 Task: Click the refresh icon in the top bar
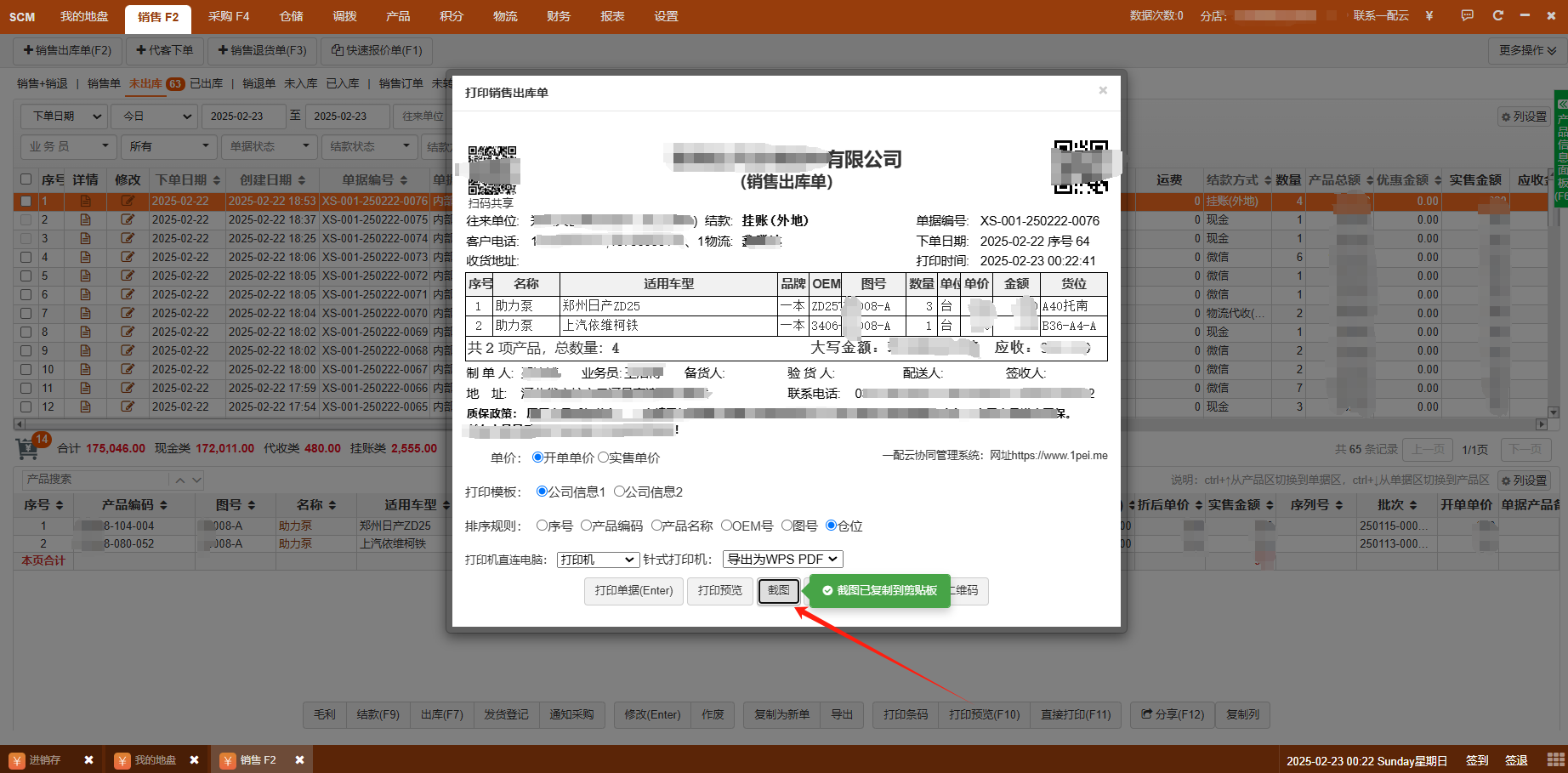(1497, 16)
